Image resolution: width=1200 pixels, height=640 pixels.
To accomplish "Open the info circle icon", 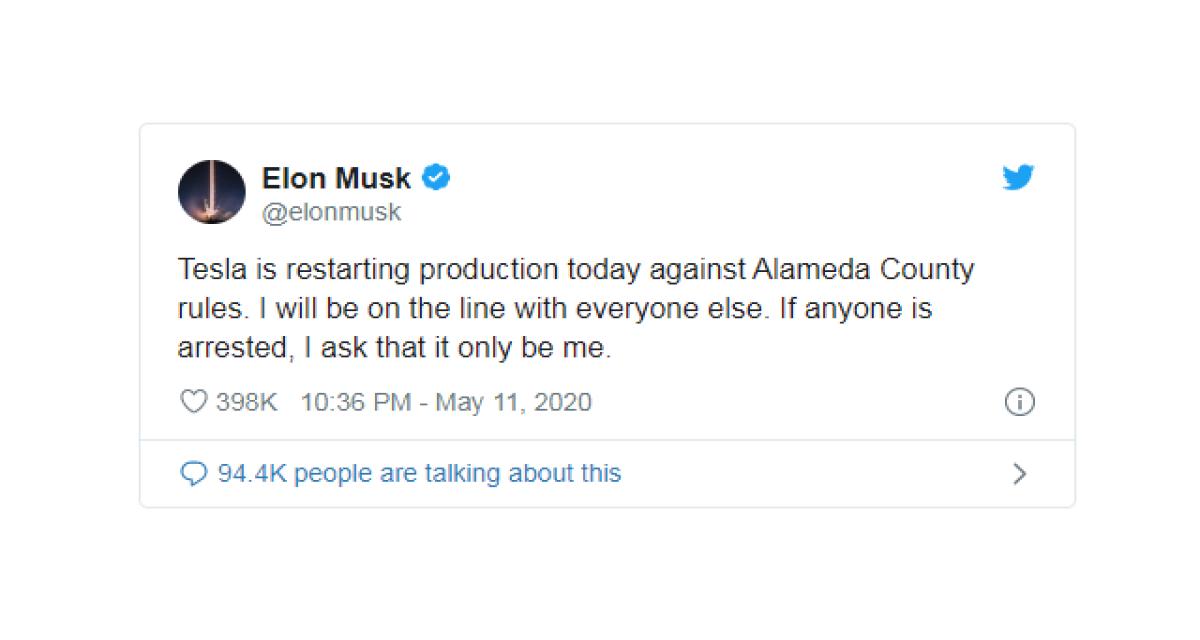I will (x=1018, y=402).
